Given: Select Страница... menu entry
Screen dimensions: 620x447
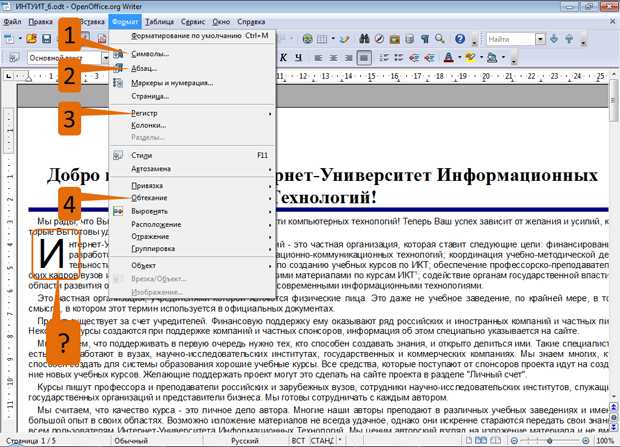Looking at the screenshot, I should point(192,96).
